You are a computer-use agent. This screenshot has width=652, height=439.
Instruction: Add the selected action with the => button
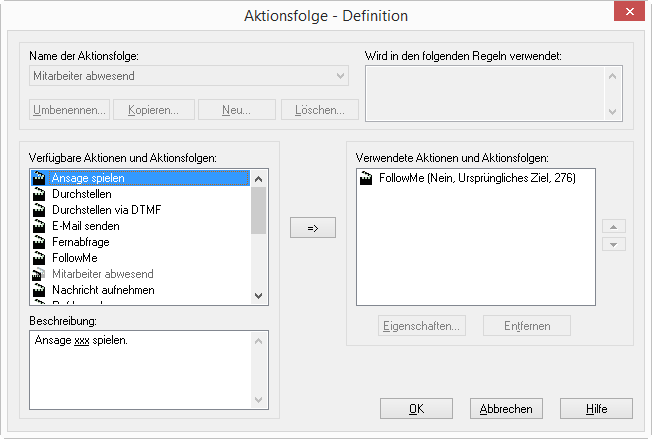(312, 229)
